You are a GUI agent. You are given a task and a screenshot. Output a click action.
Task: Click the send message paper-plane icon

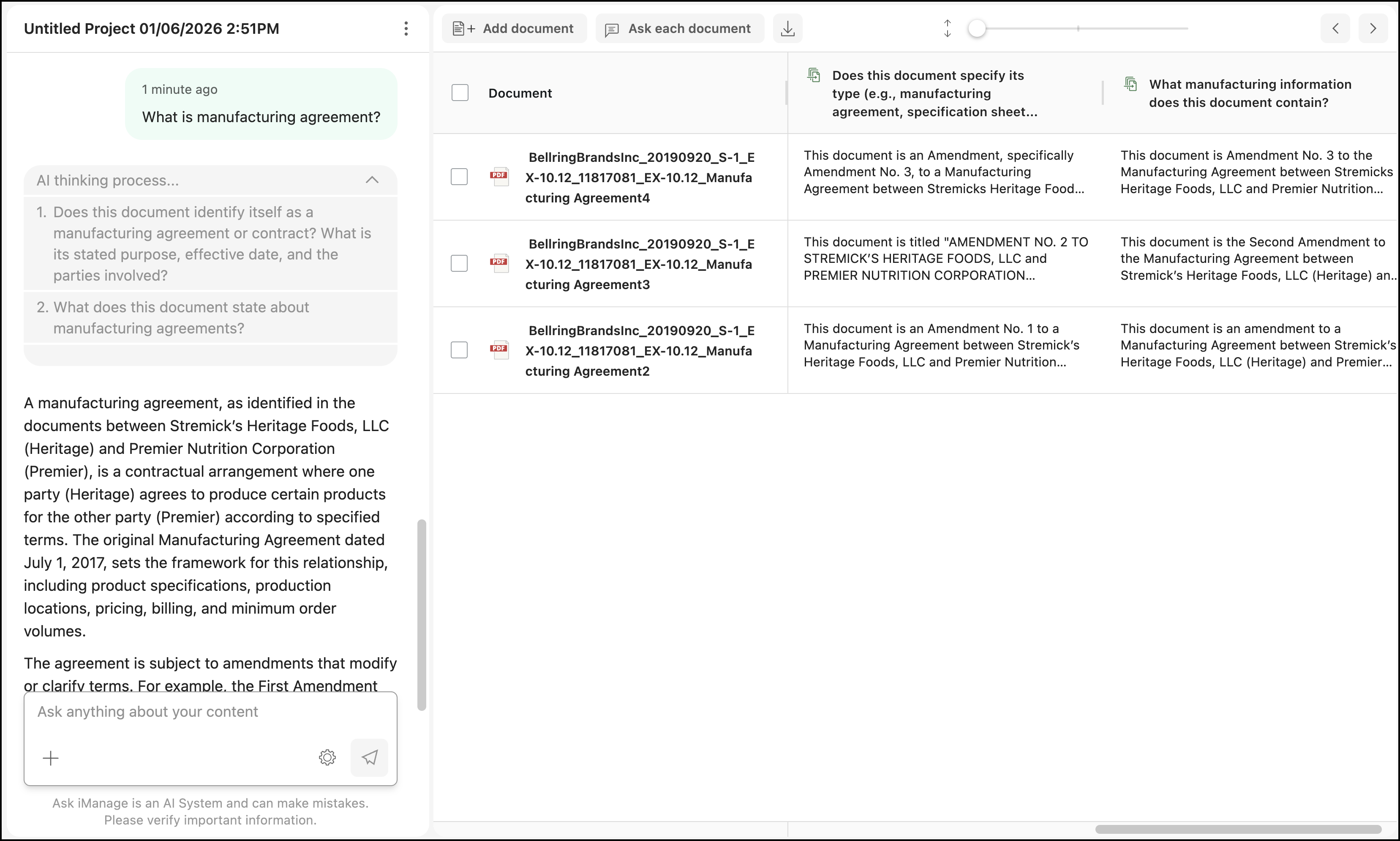369,757
